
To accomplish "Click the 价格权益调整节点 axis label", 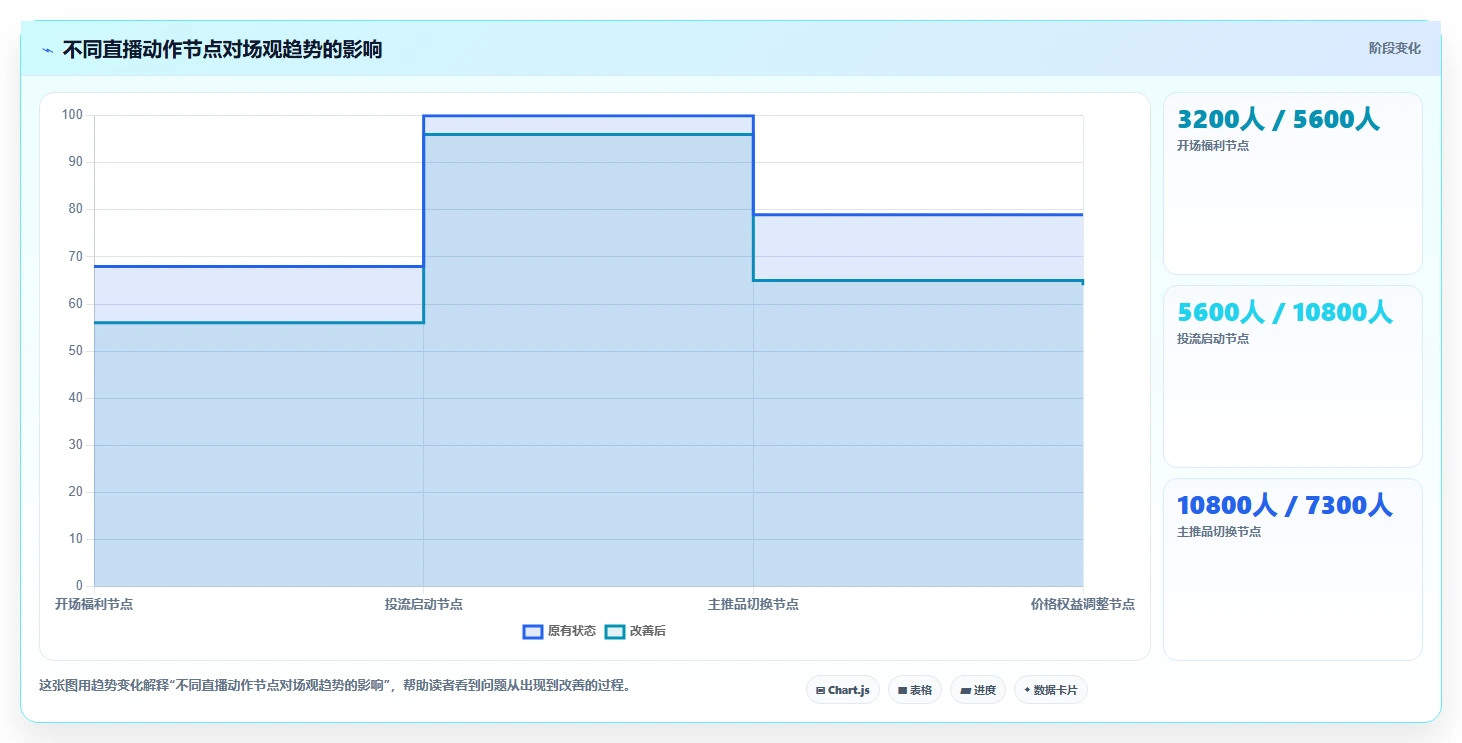I will point(1083,604).
